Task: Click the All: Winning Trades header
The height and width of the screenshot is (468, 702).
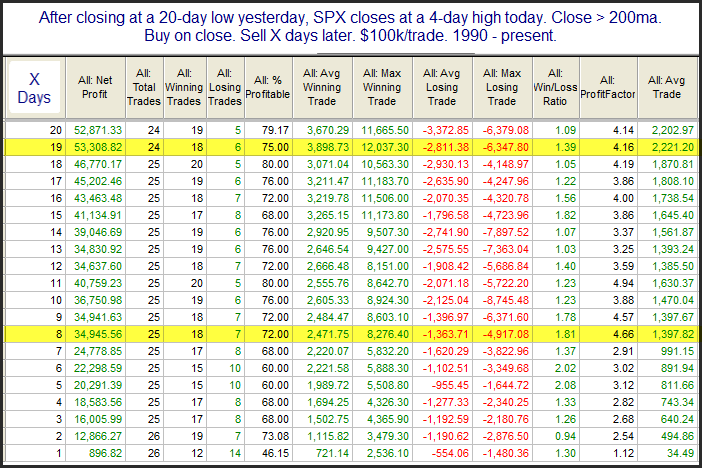Action: (184, 87)
